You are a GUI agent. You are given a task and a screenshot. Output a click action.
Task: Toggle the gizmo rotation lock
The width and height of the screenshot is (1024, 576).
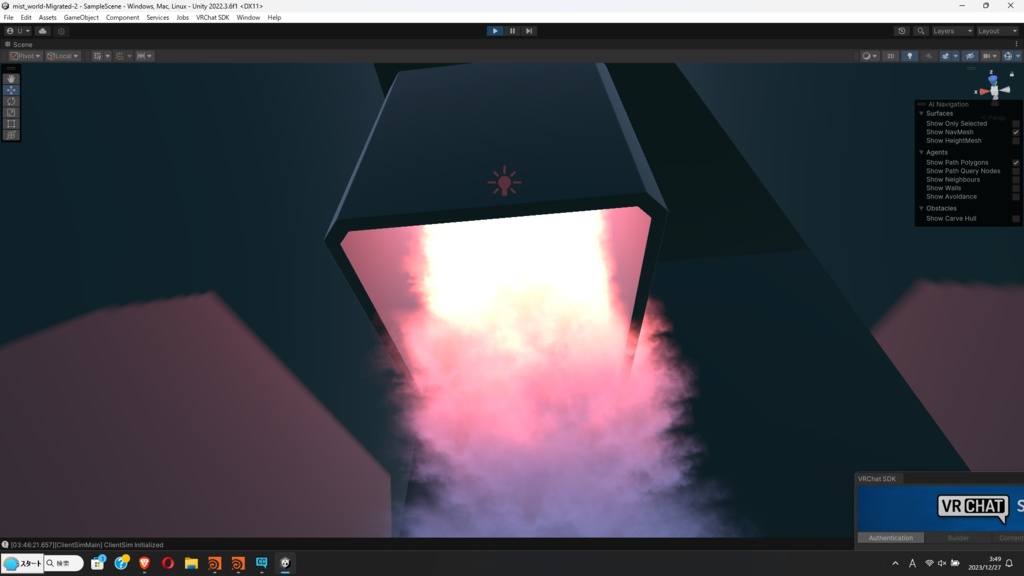(1012, 74)
